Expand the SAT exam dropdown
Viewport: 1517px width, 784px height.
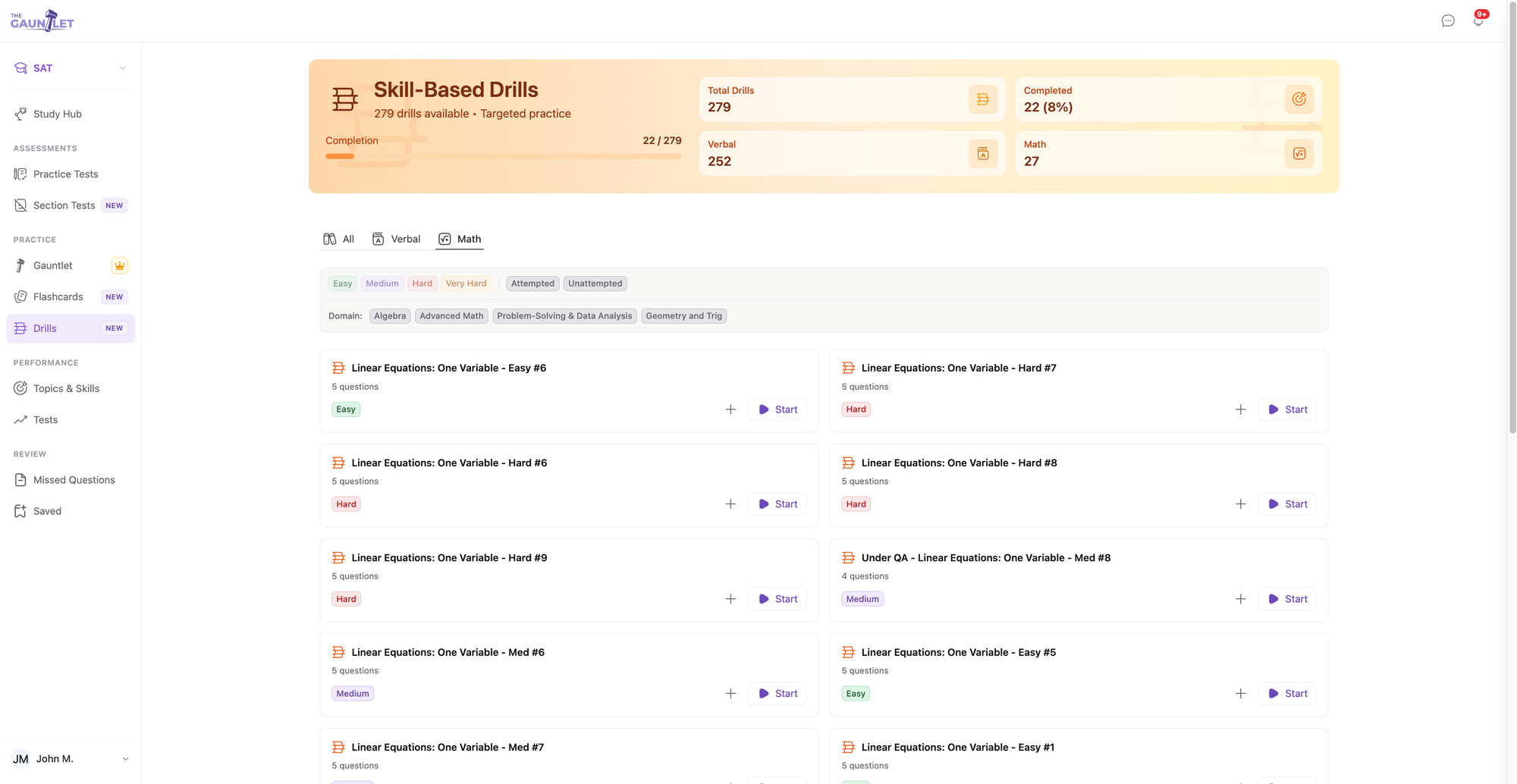pyautogui.click(x=71, y=68)
